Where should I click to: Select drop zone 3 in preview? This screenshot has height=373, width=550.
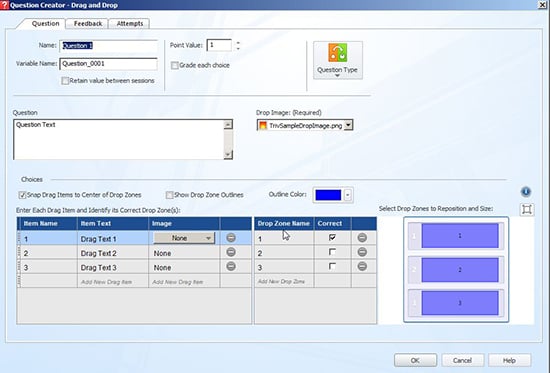coord(460,303)
